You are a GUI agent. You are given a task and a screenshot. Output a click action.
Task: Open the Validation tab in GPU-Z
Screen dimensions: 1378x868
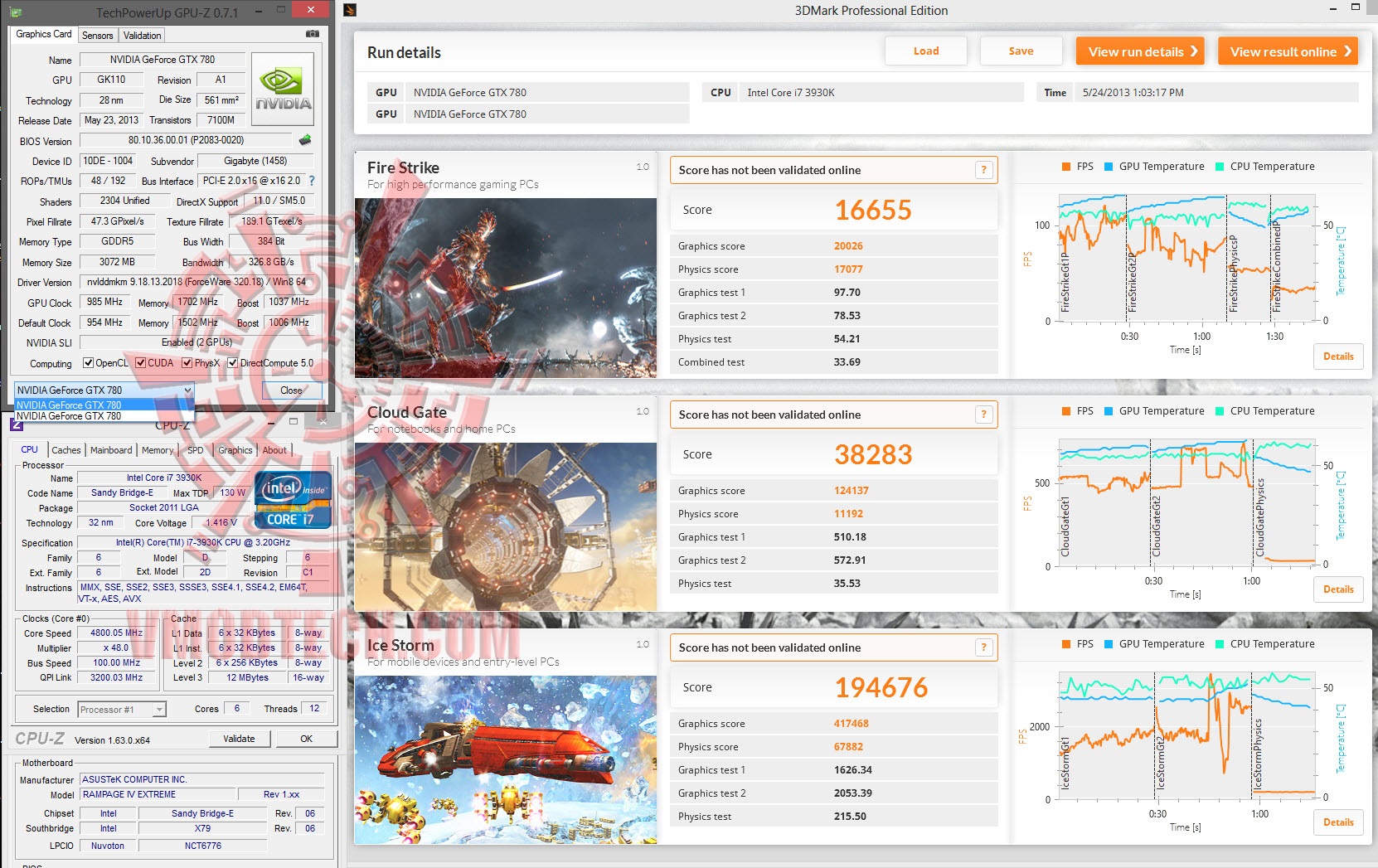tap(143, 36)
